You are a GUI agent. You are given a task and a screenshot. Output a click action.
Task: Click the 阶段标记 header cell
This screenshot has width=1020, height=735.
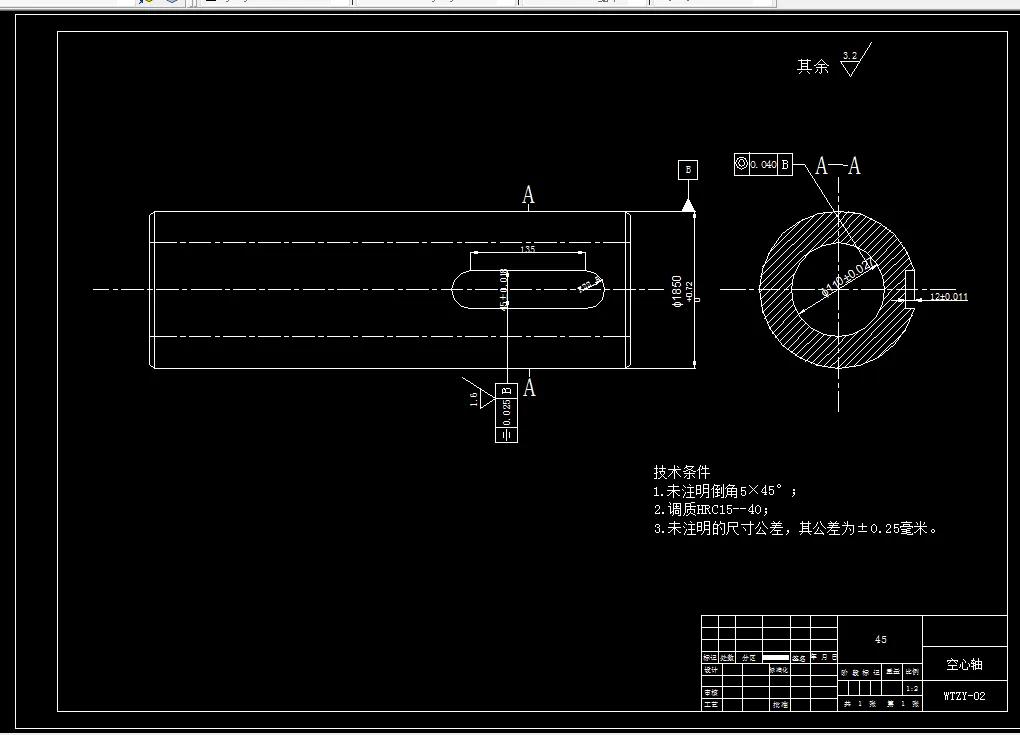pyautogui.click(x=859, y=672)
